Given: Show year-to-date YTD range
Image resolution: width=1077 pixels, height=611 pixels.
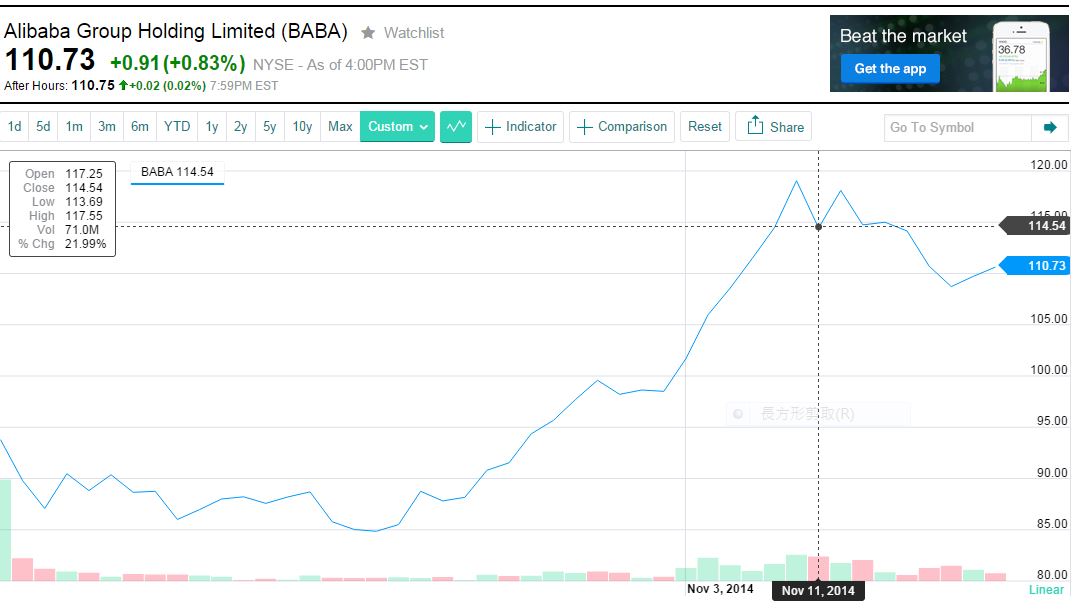Looking at the screenshot, I should [177, 126].
